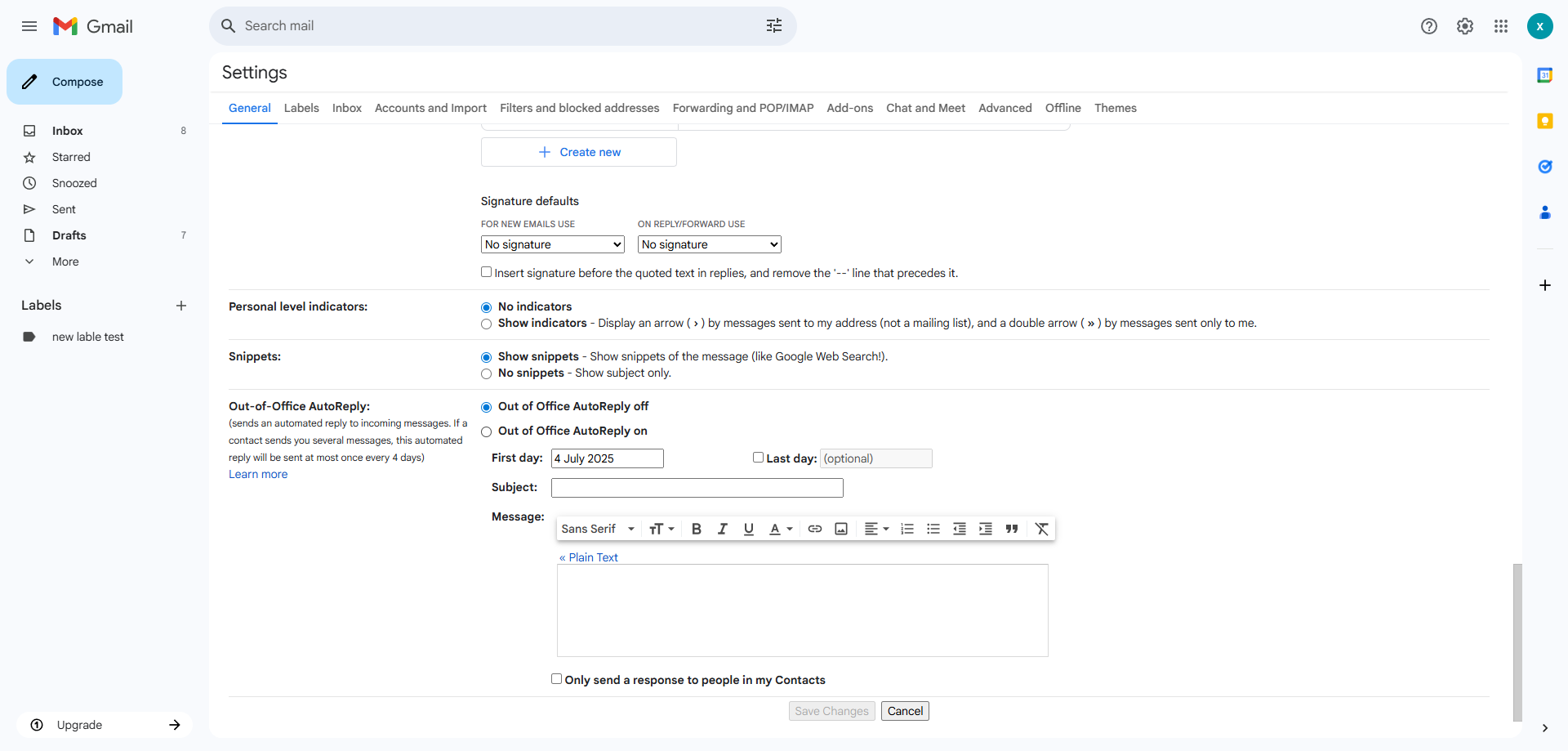The width and height of the screenshot is (1568, 751).
Task: Get add-ons with the plus icon
Action: (1545, 285)
